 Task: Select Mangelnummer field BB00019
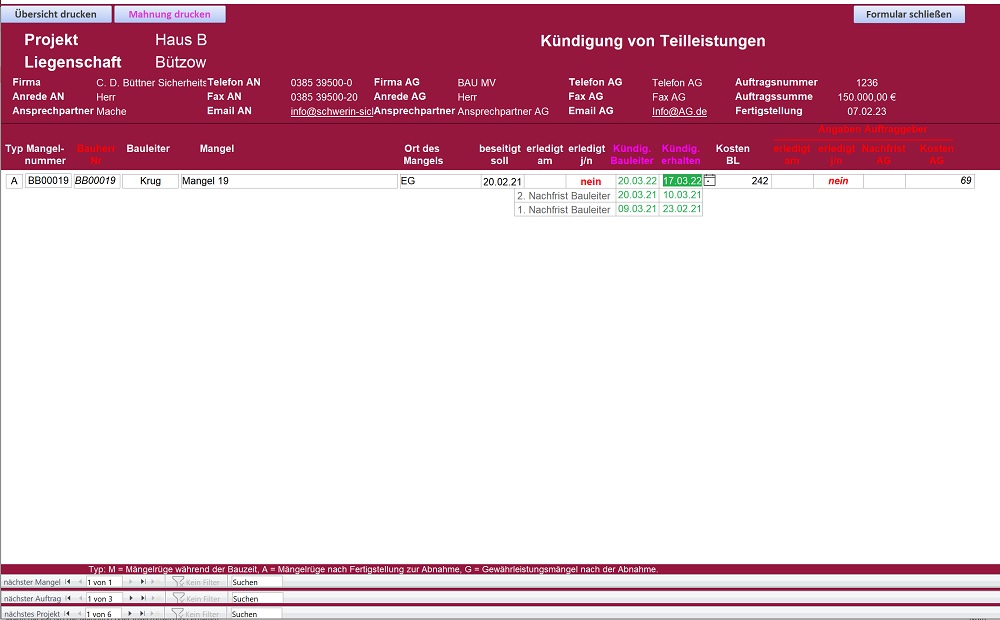48,181
